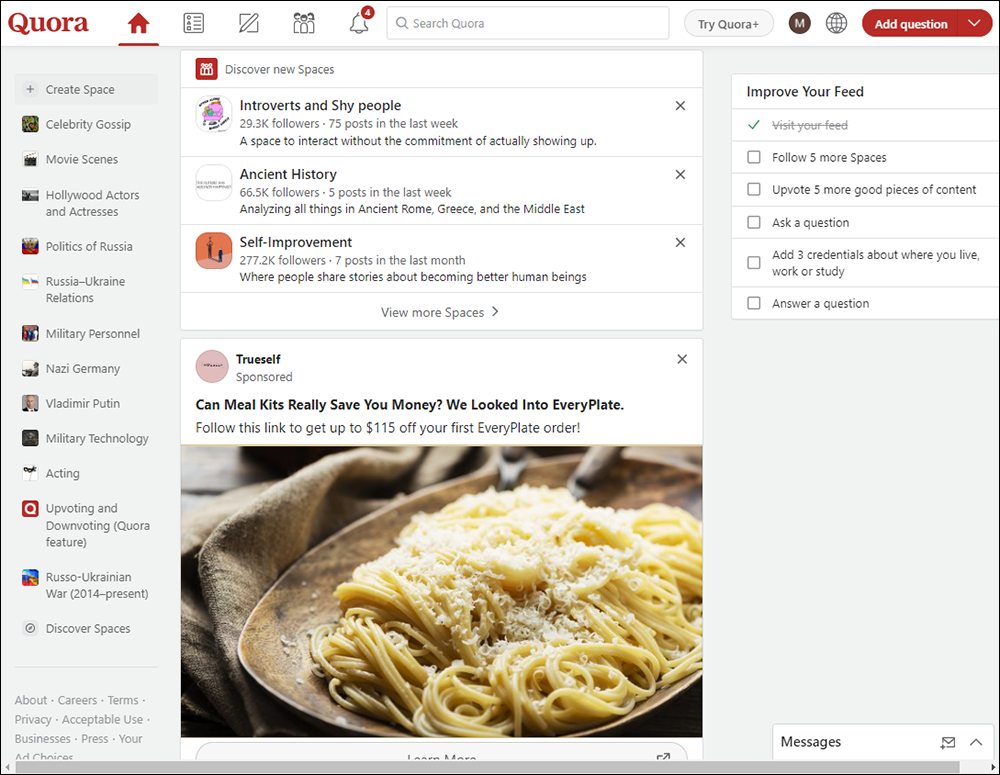1000x775 pixels.
Task: Click the Acting space icon
Action: pyautogui.click(x=30, y=473)
